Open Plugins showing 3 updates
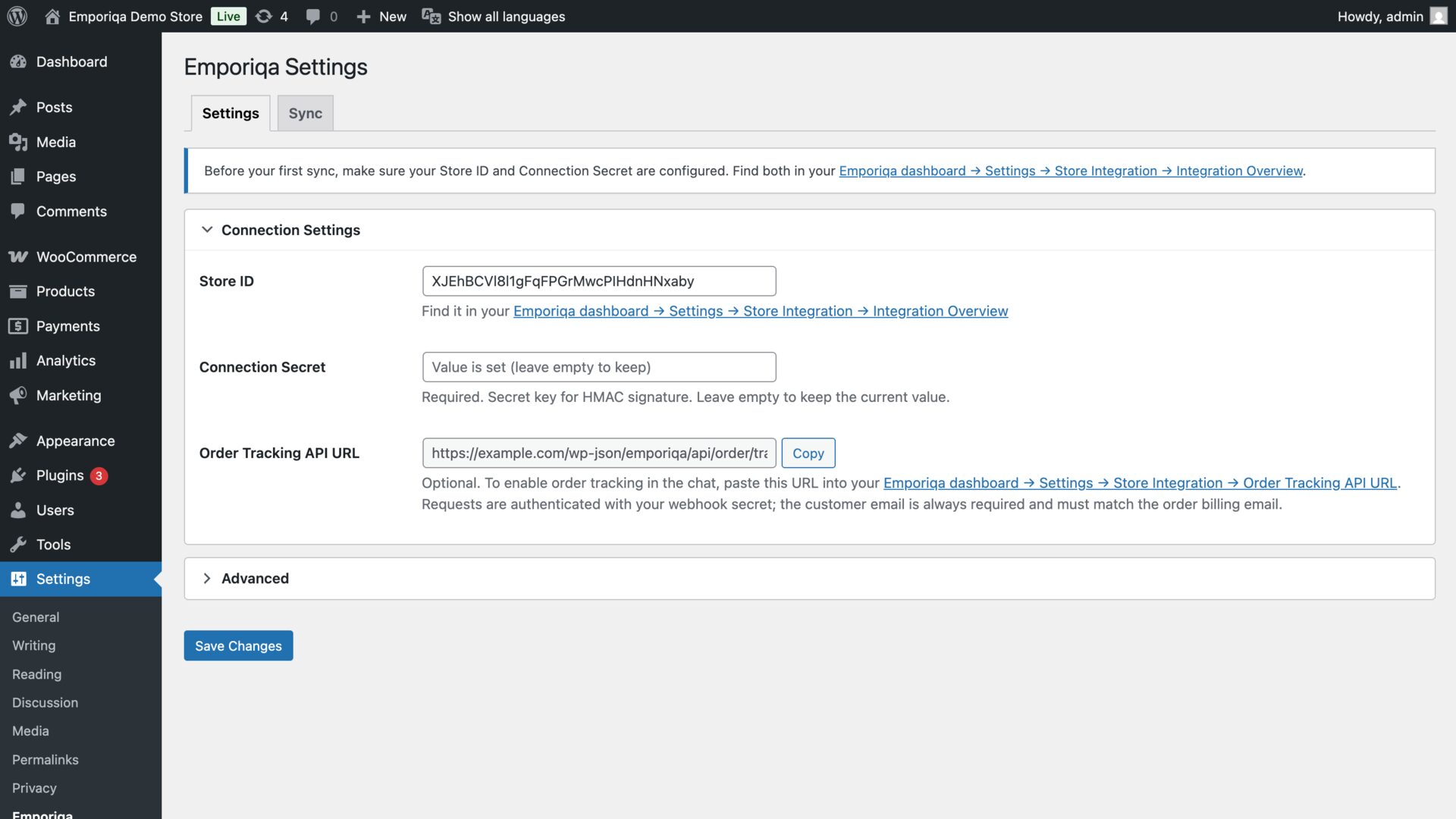Image resolution: width=1456 pixels, height=819 pixels. [x=59, y=475]
